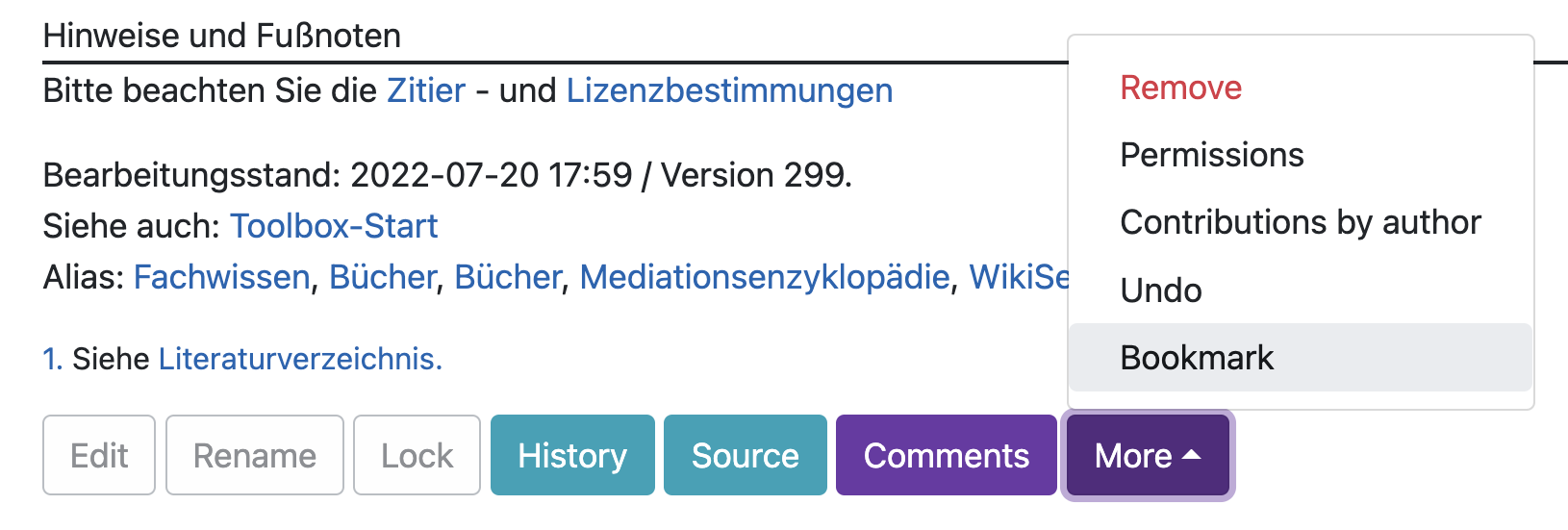The width and height of the screenshot is (1568, 530).
Task: Collapse the More dropdown menu
Action: click(1148, 455)
